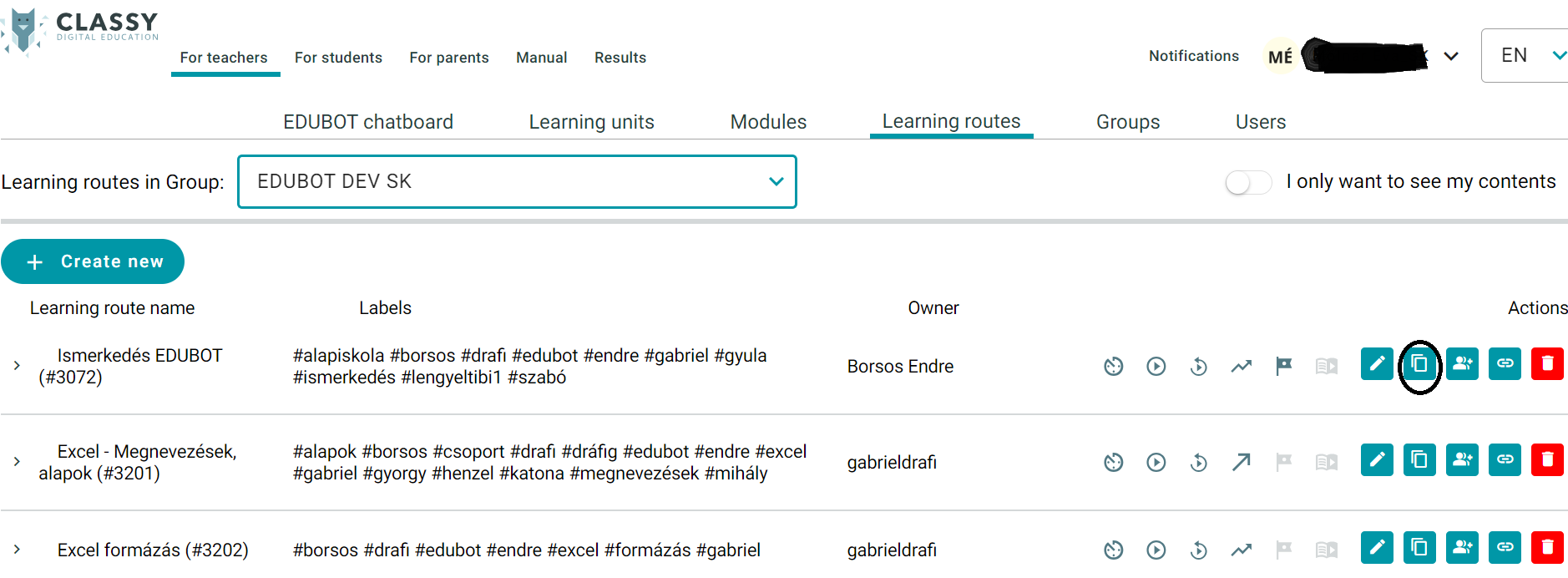The height and width of the screenshot is (578, 1568).
Task: Click the chain link icon for Excel - Megnevezések
Action: pos(1505,459)
